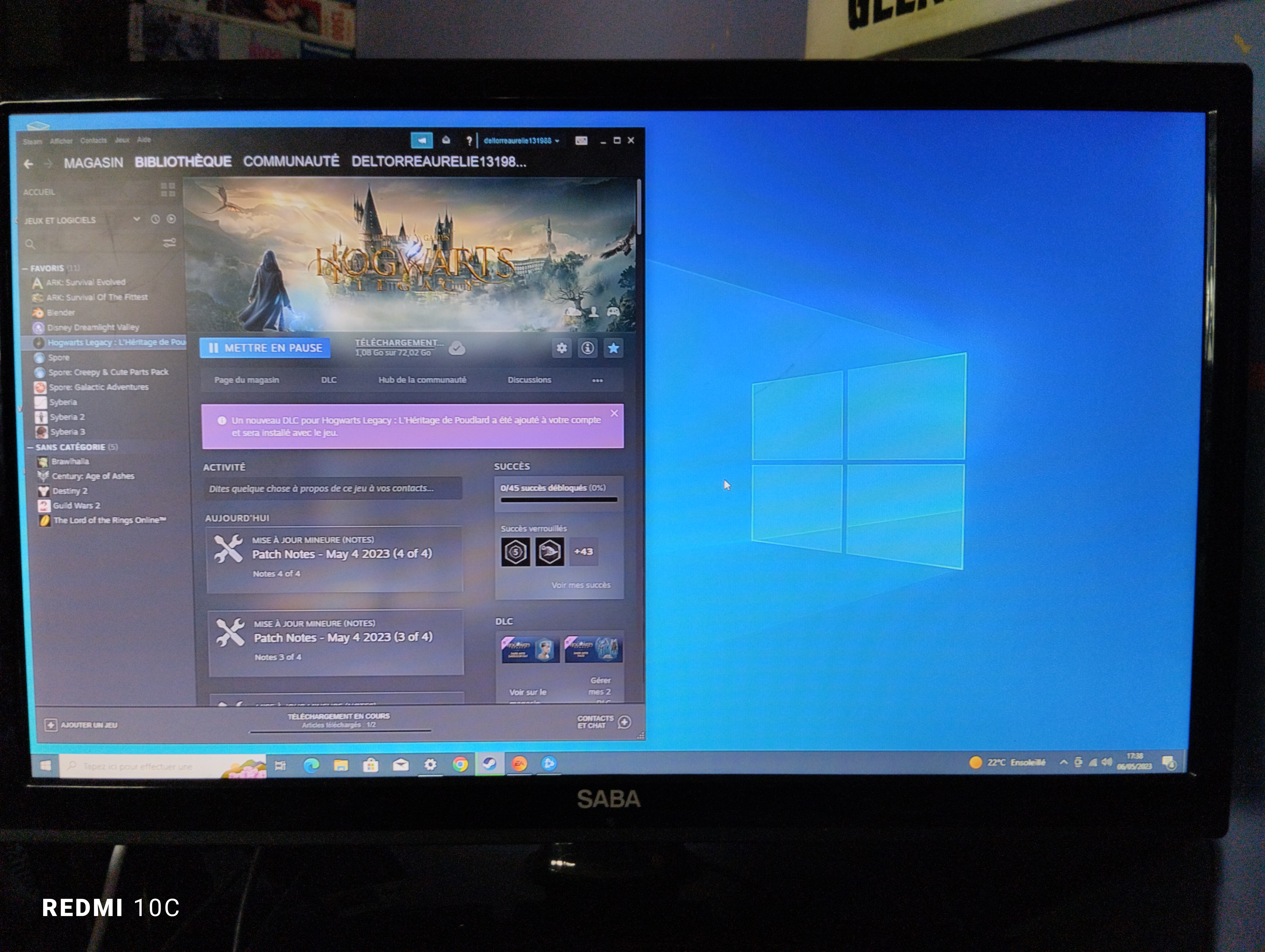Open deltorreaurelie131988 account dropdown
The image size is (1265, 952).
(x=521, y=141)
